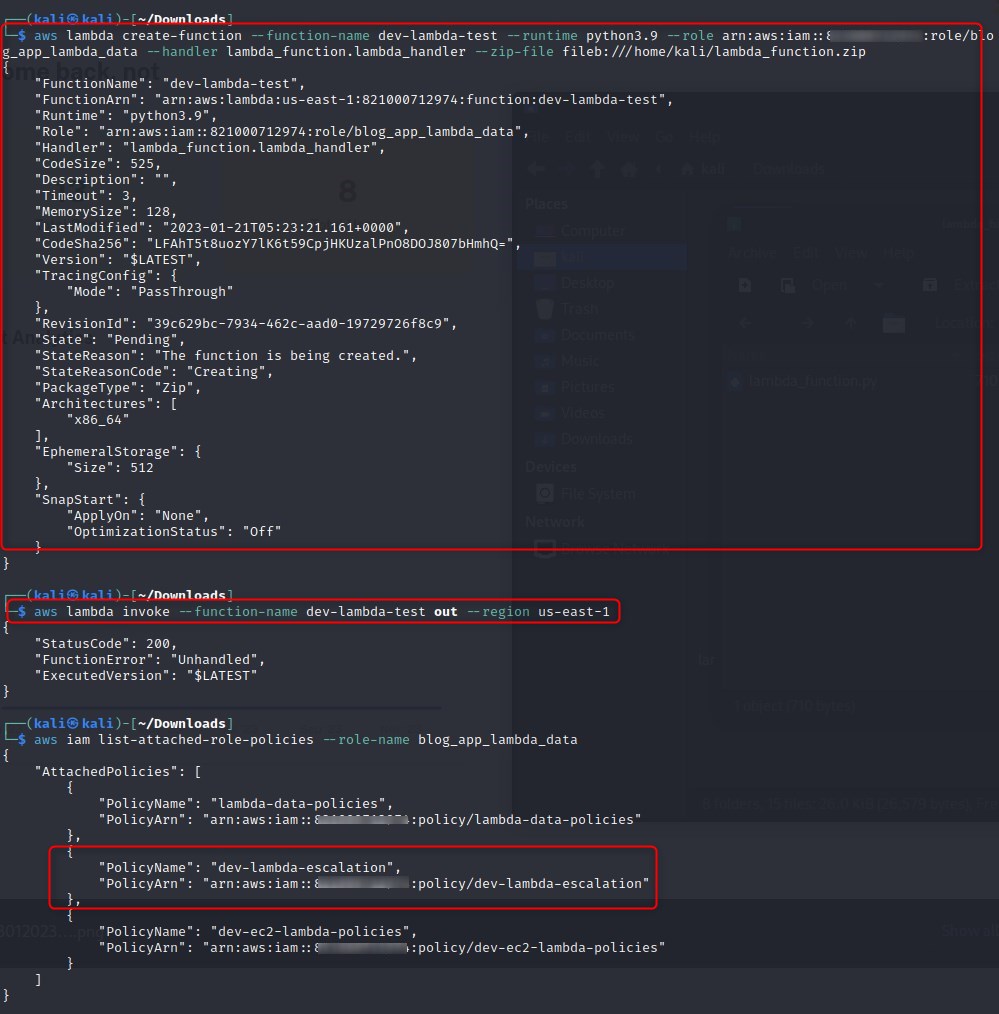Click the "FunctionError": "Unhandled" line
The height and width of the screenshot is (1014, 999).
point(149,660)
